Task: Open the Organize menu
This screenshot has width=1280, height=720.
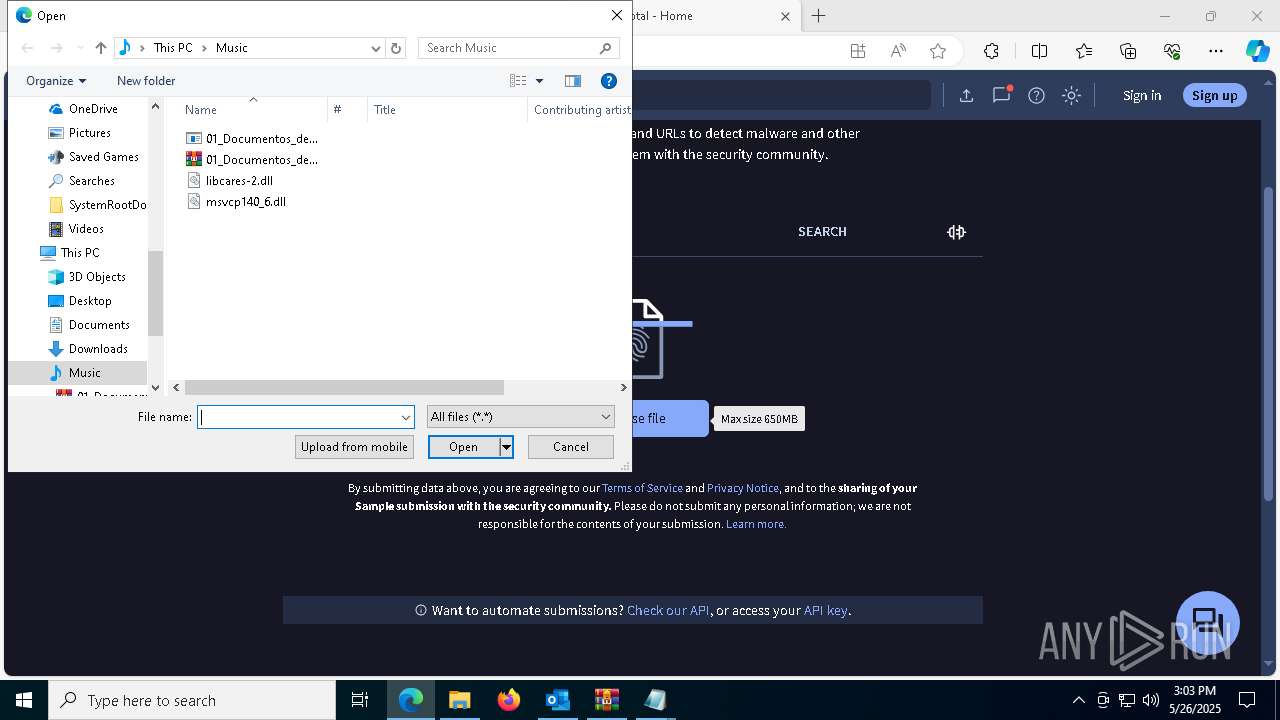Action: click(x=56, y=81)
